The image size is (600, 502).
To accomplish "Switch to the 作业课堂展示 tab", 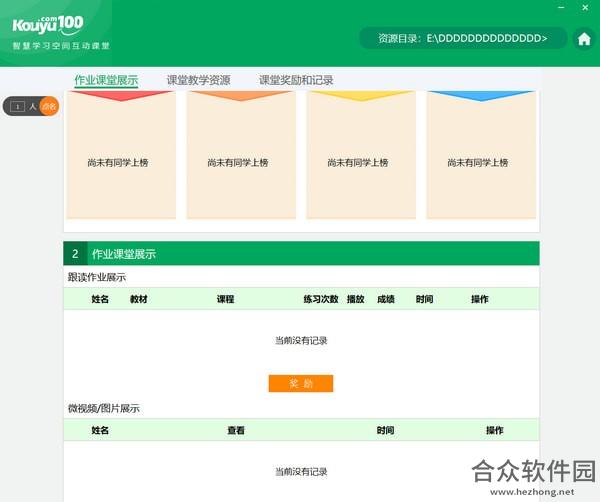I will [x=106, y=80].
